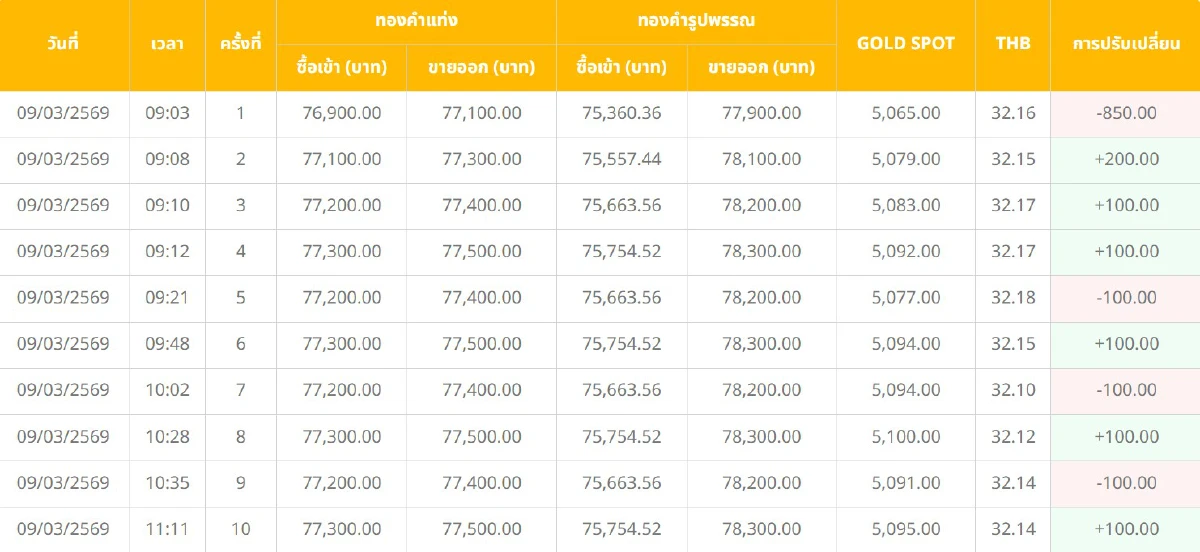The image size is (1200, 552).
Task: Click the 75,360.36 buy price cell
Action: click(x=621, y=113)
